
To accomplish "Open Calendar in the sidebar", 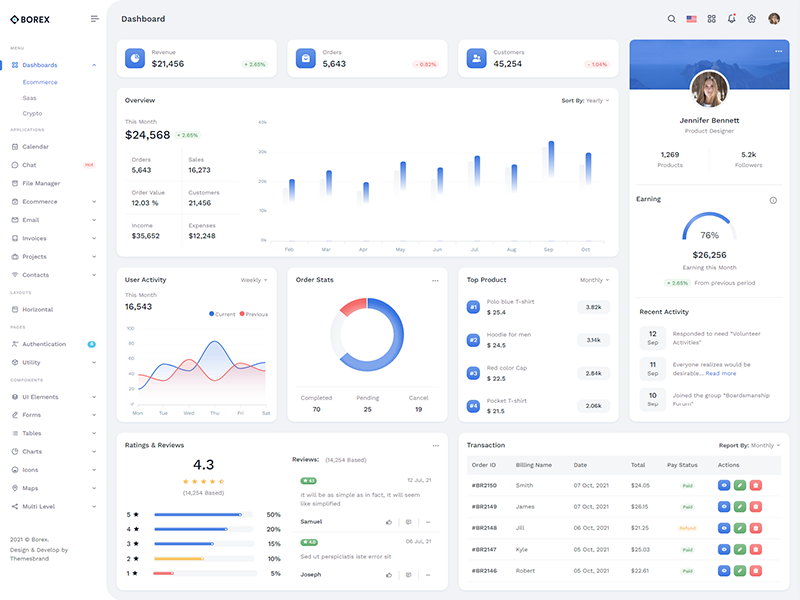I will [x=35, y=147].
